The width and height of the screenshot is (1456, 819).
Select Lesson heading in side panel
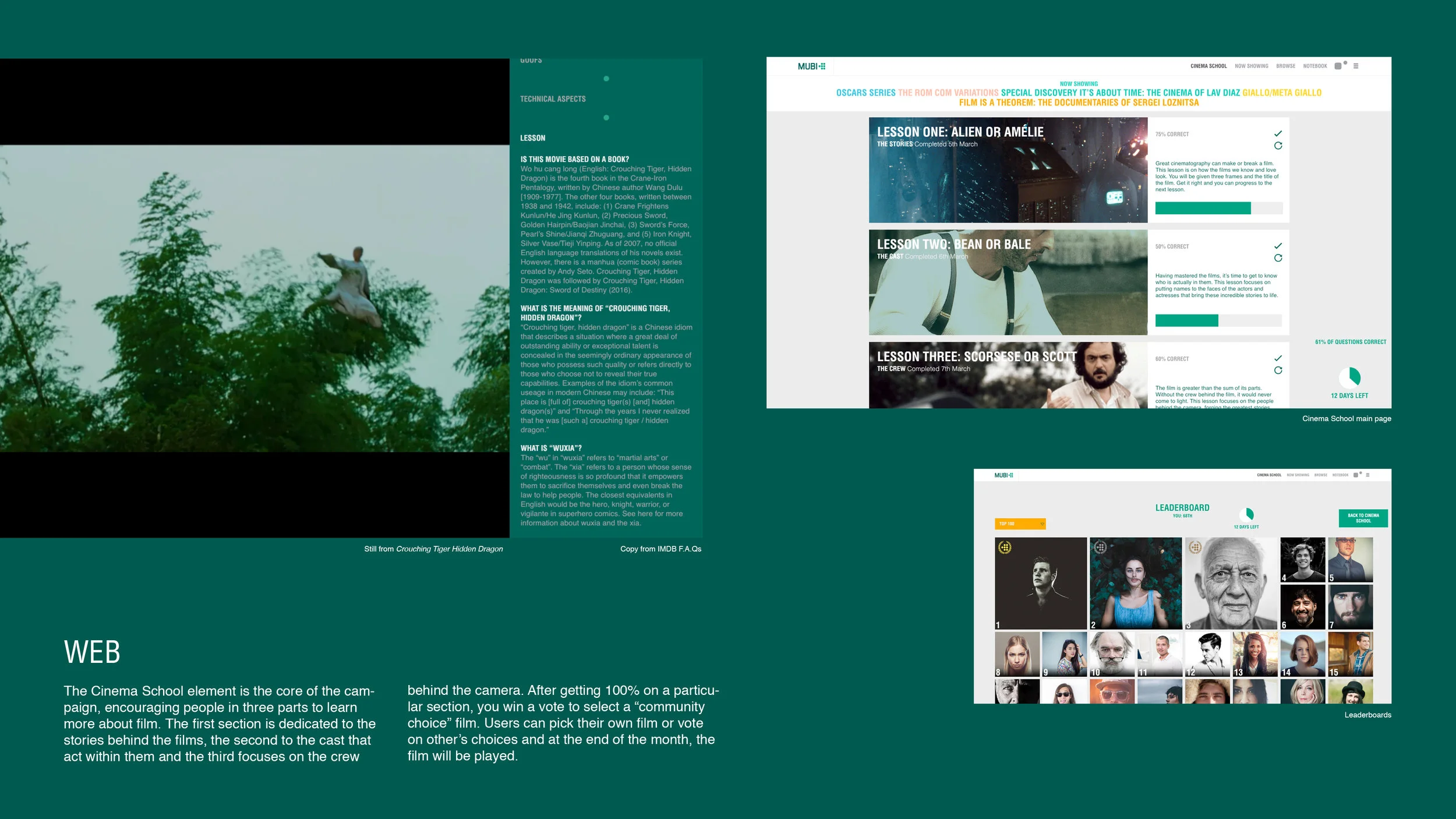tap(532, 138)
